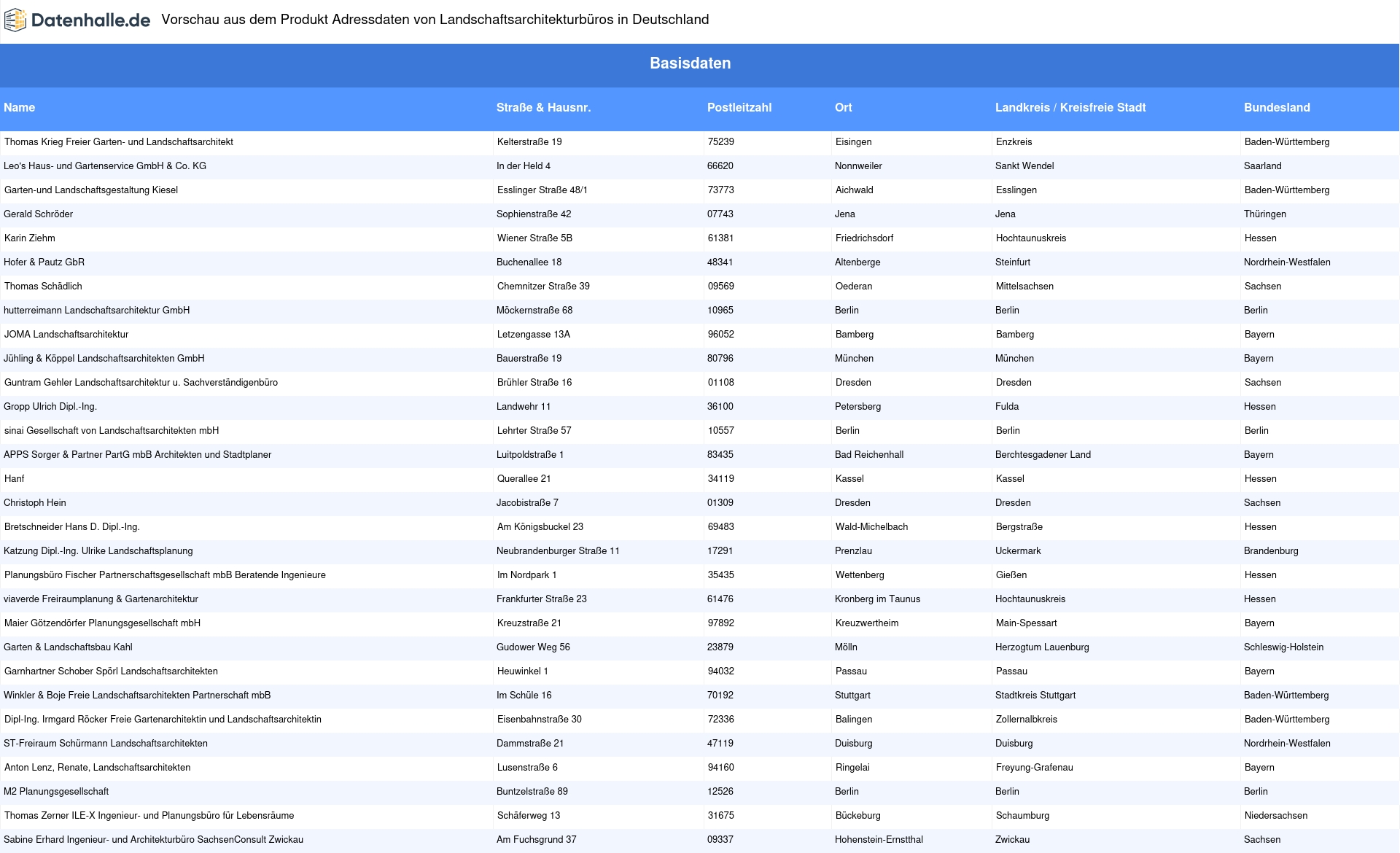Click the Freyung-Grafenau district cell

point(1035,768)
